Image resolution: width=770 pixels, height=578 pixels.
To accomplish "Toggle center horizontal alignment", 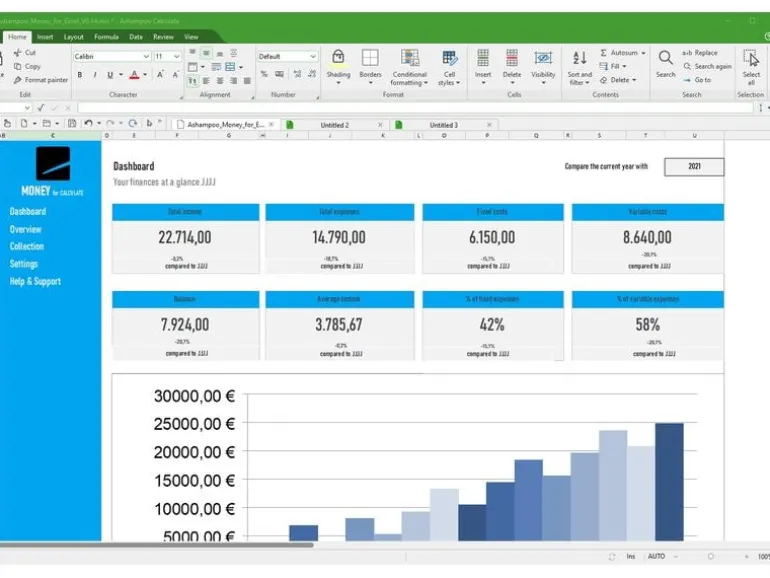I will click(x=220, y=81).
